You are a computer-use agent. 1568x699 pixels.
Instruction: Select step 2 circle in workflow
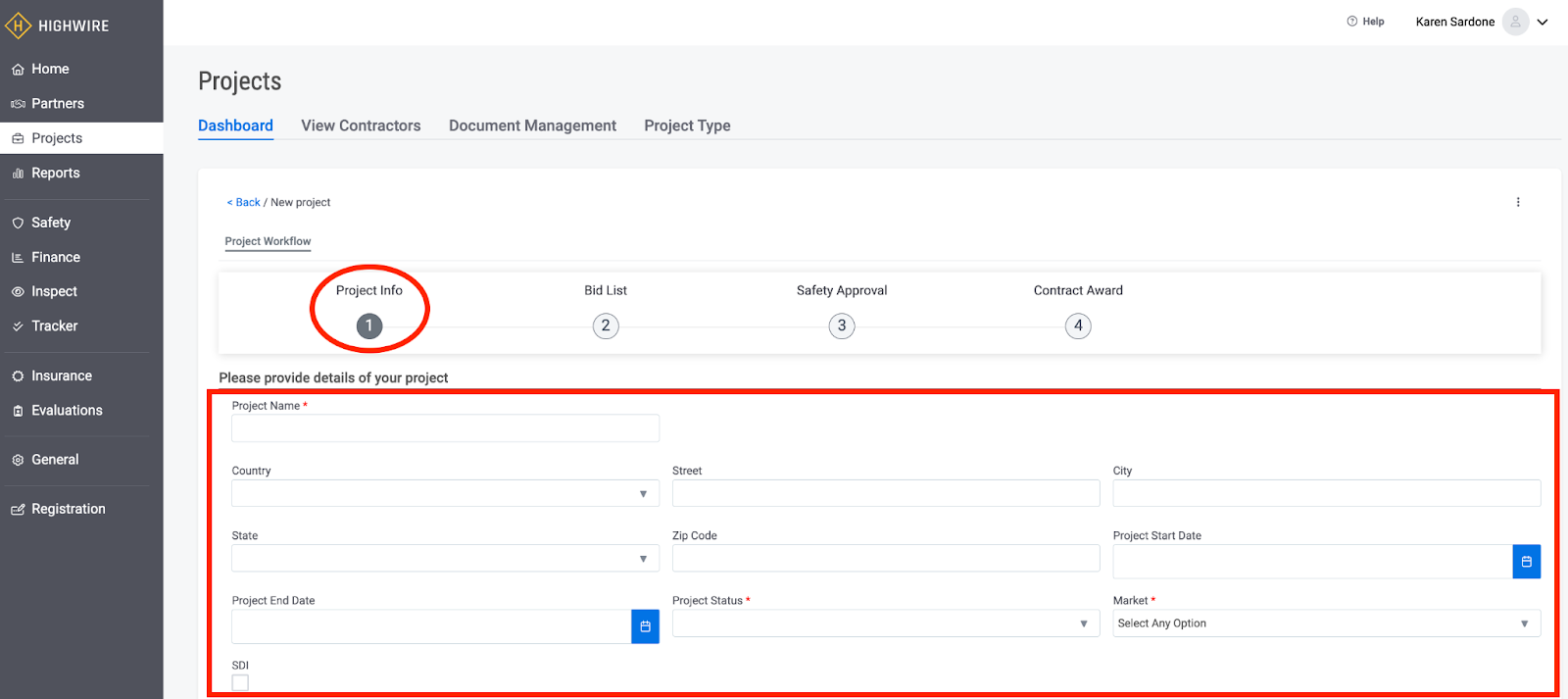pos(606,325)
